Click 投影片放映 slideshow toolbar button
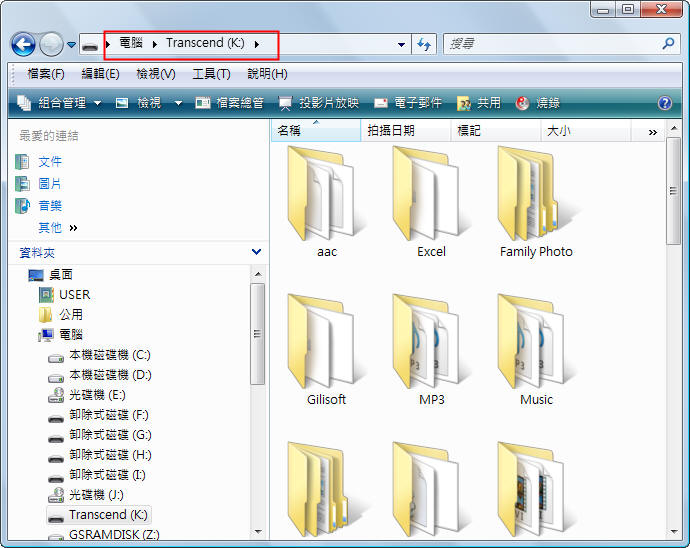 pyautogui.click(x=318, y=103)
